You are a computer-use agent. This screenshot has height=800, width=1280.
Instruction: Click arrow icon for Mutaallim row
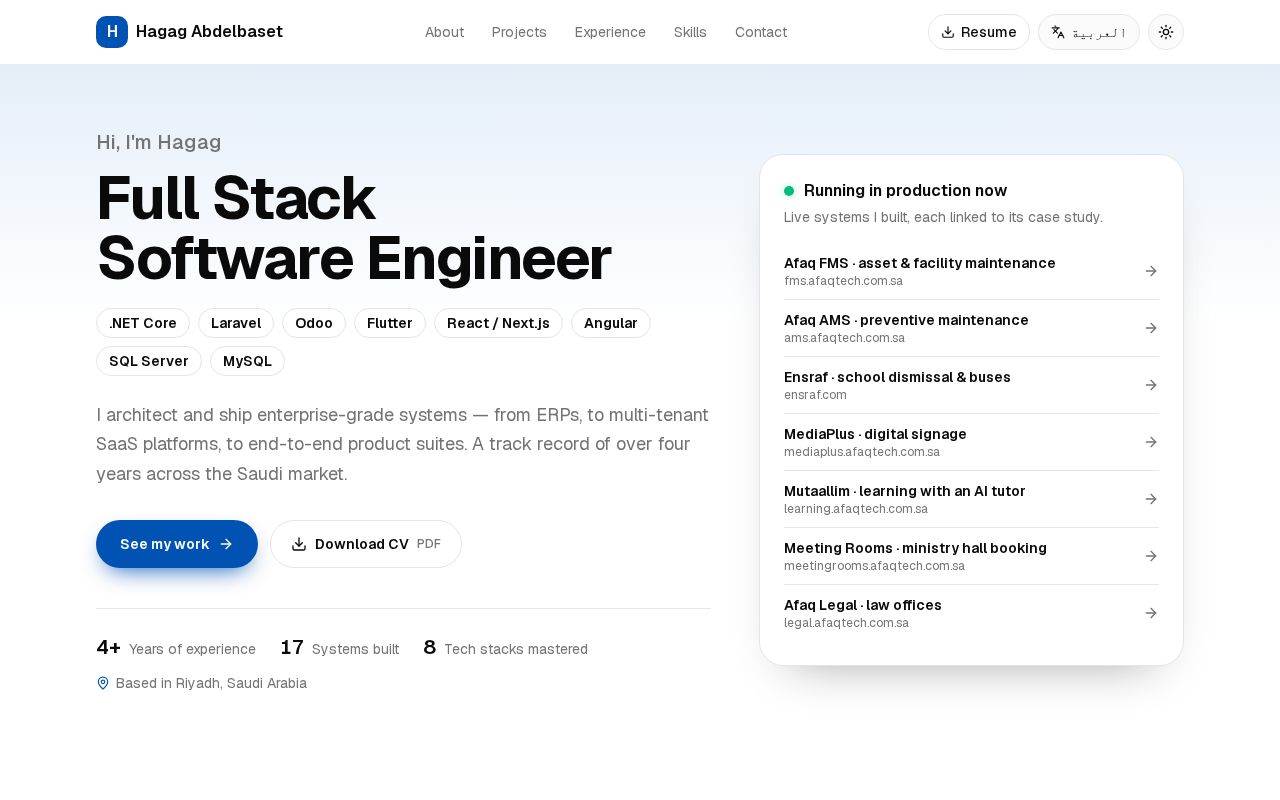click(1151, 499)
